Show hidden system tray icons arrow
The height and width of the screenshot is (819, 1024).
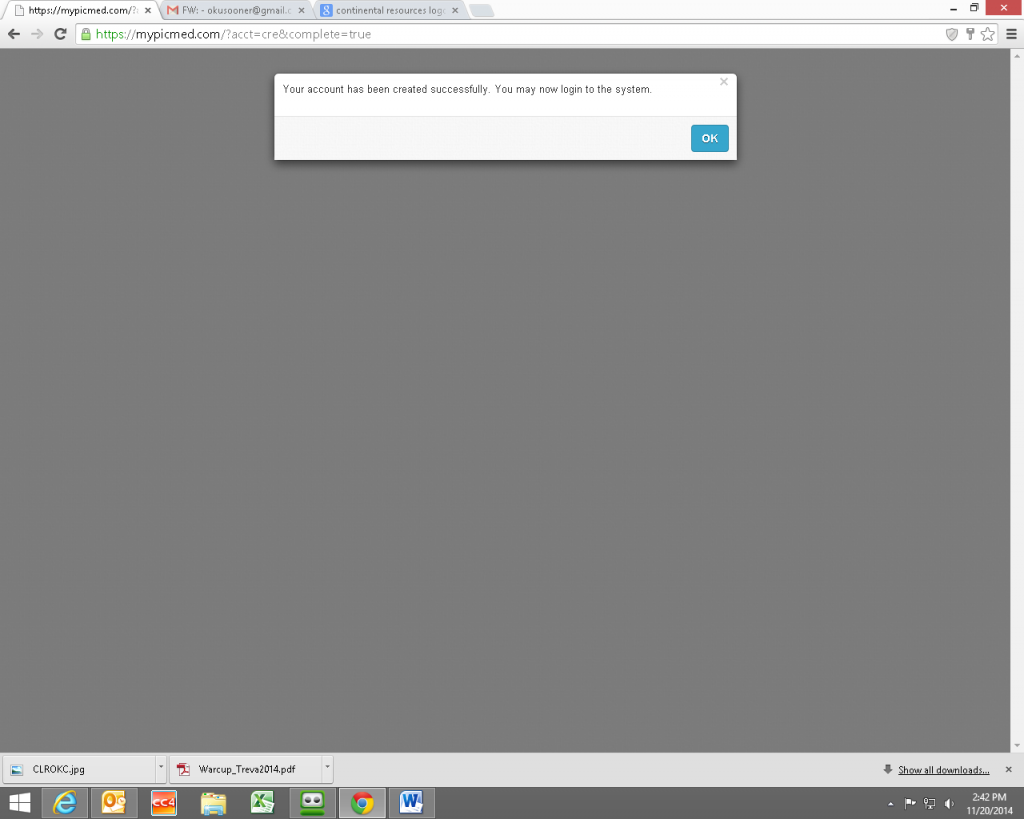890,804
